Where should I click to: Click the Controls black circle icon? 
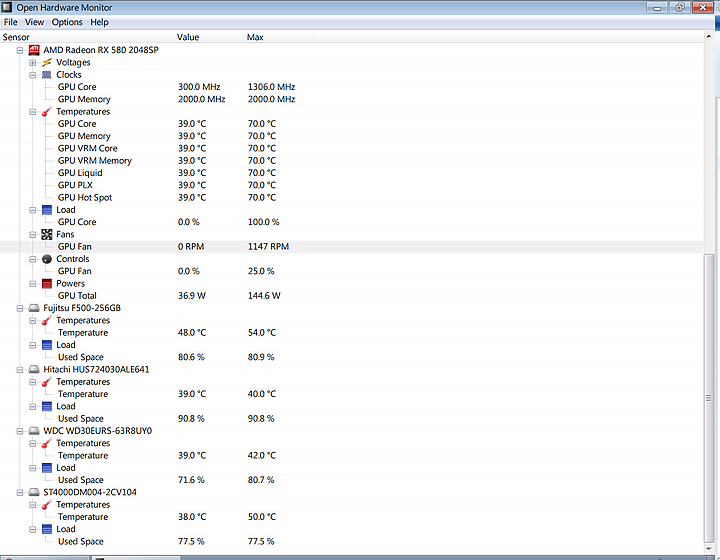tap(46, 259)
